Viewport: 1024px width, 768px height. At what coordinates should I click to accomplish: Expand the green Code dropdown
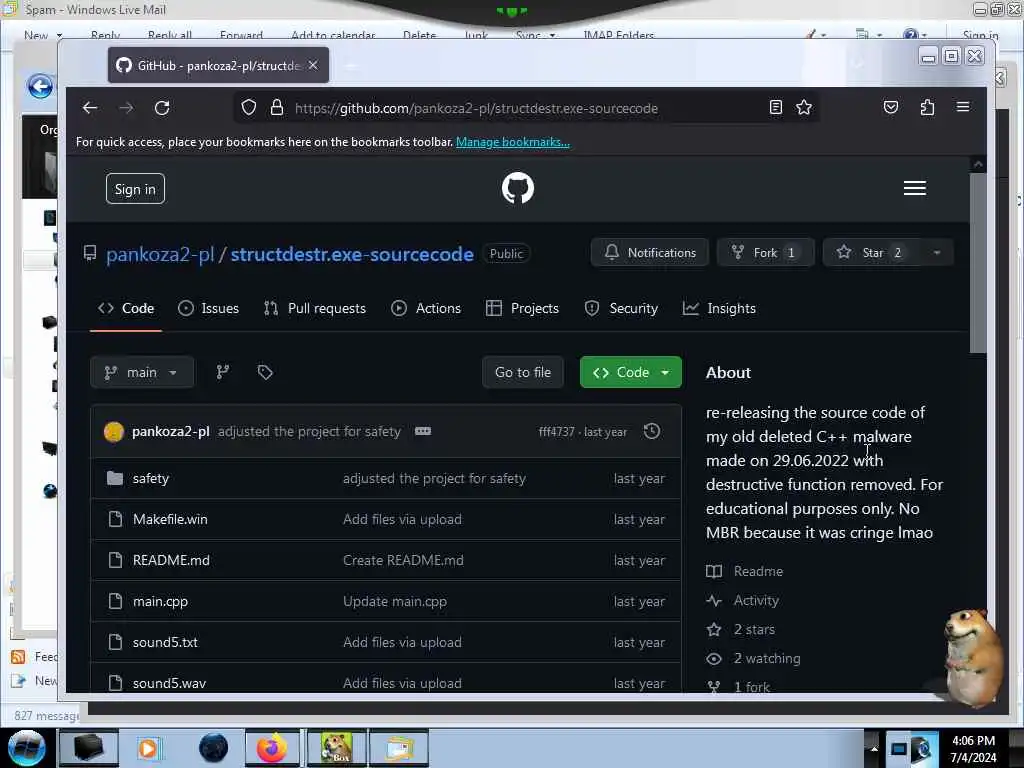tap(630, 372)
